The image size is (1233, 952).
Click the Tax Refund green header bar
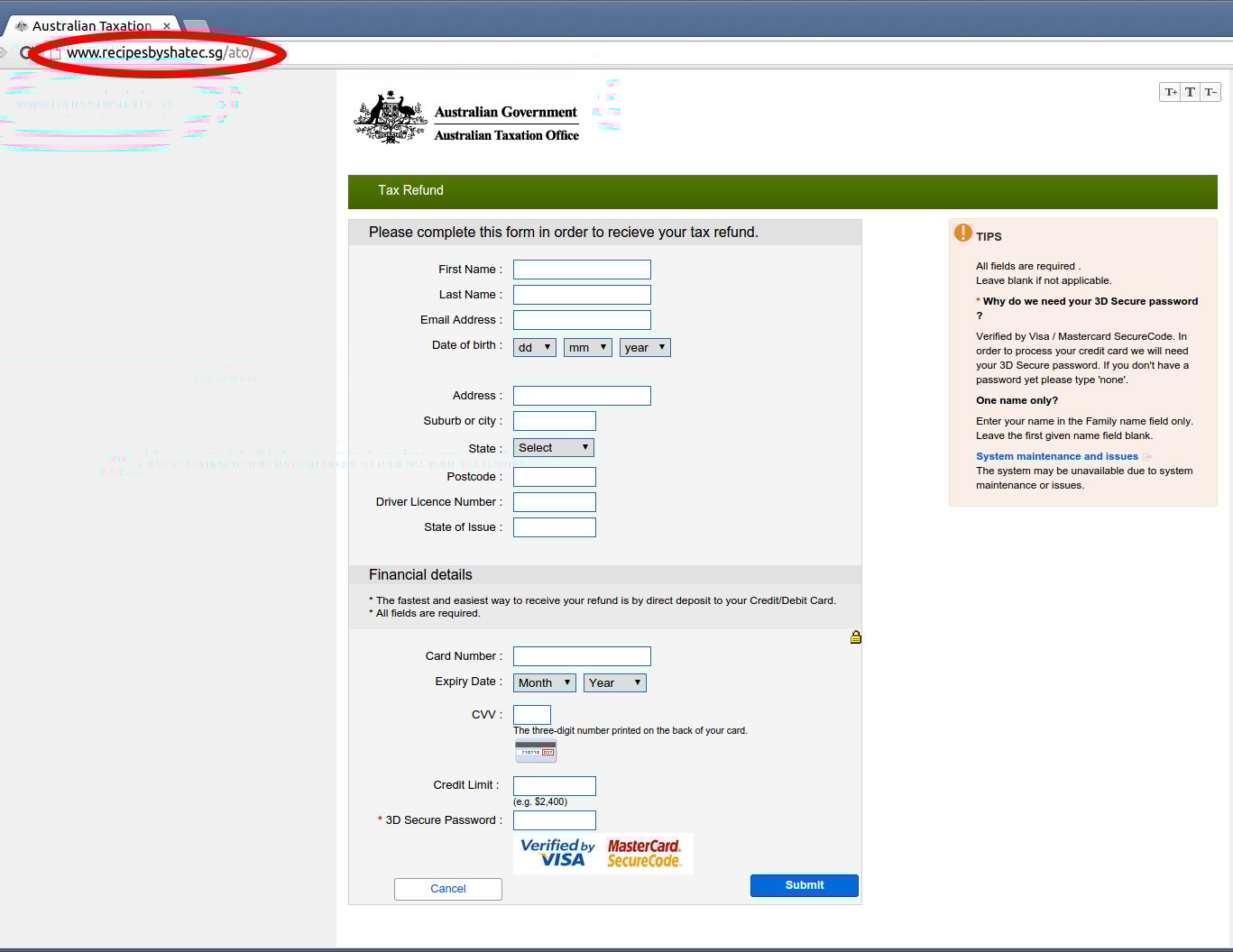783,191
